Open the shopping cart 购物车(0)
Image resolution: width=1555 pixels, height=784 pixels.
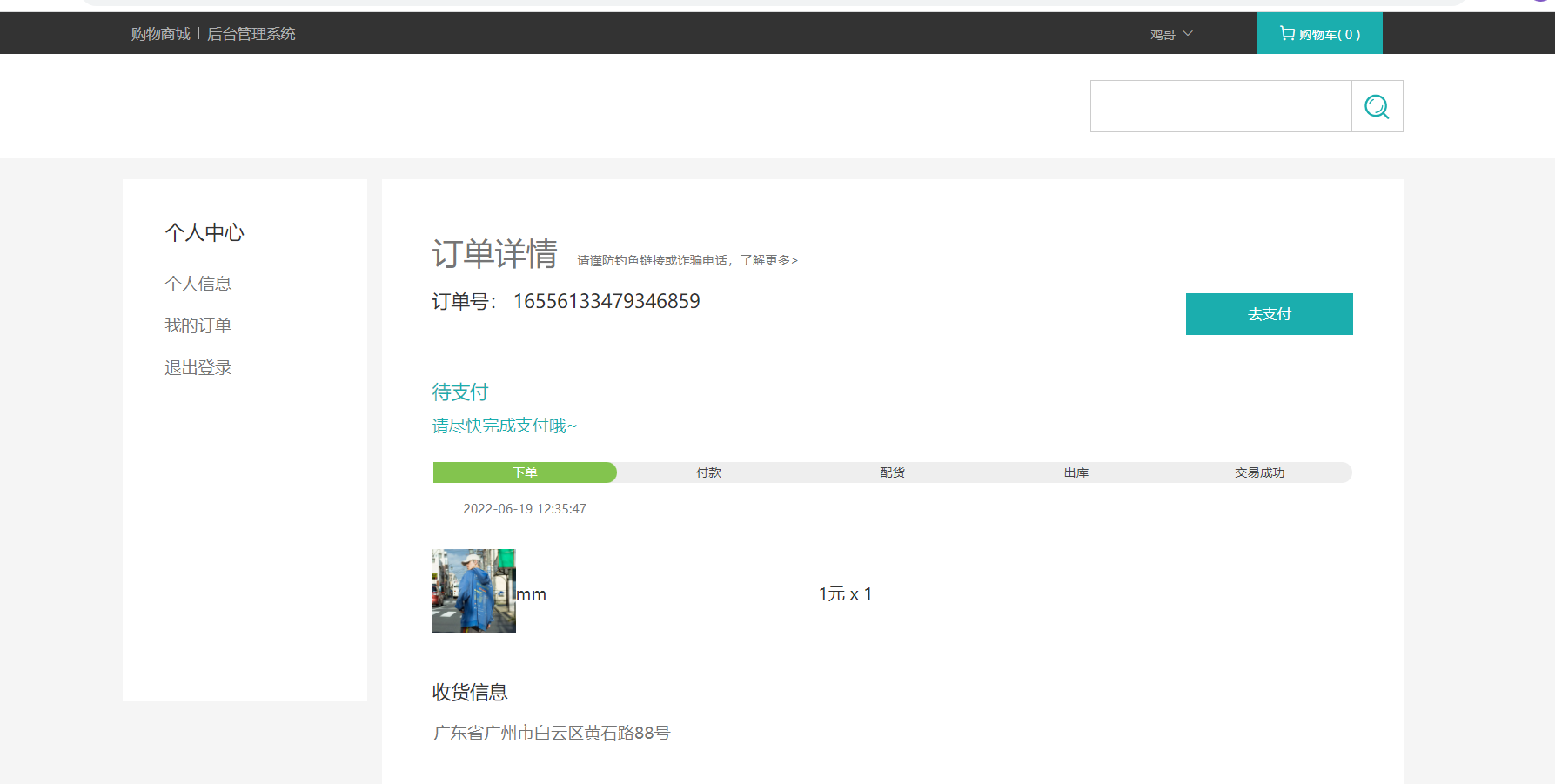tap(1319, 34)
